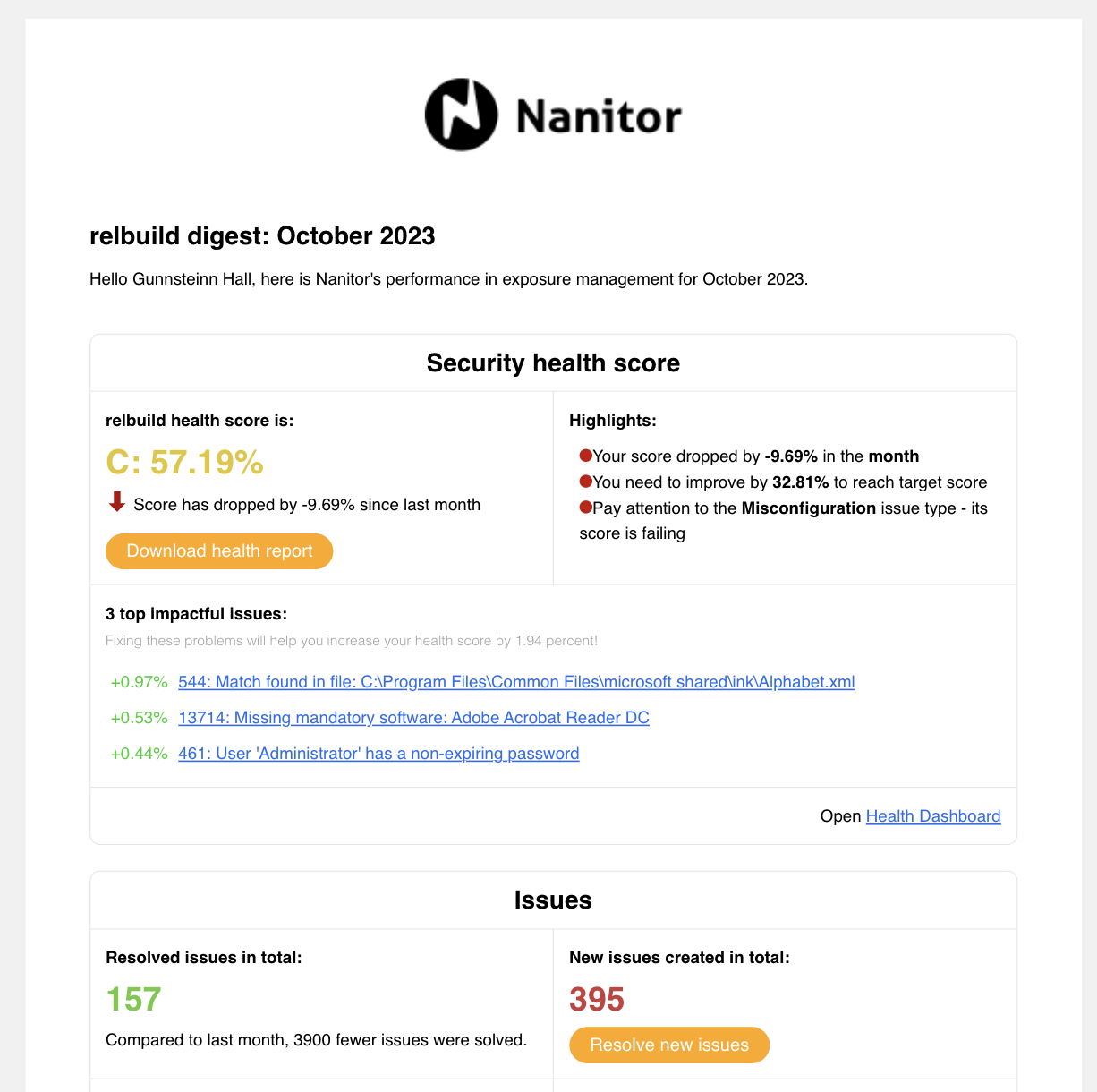Click the Nanitor circular logo icon
The height and width of the screenshot is (1092, 1097).
(x=461, y=115)
